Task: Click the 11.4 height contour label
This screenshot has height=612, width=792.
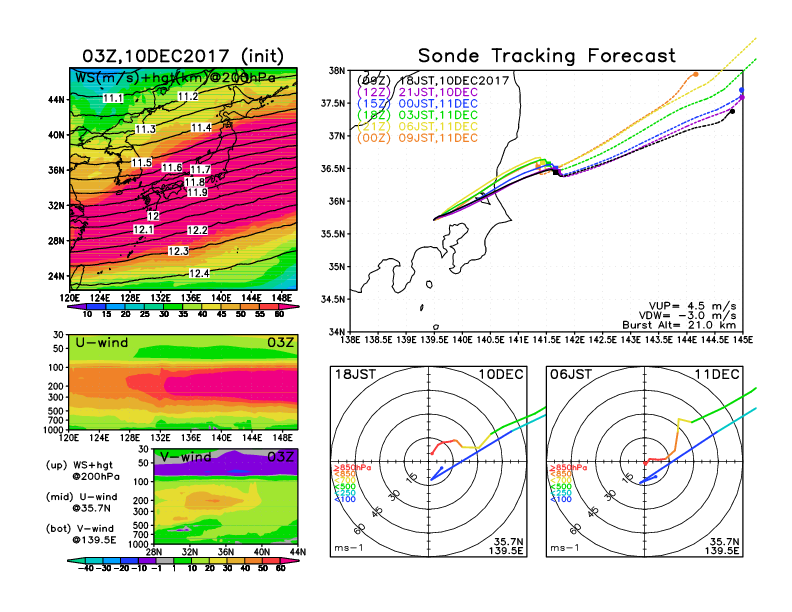Action: pos(201,128)
